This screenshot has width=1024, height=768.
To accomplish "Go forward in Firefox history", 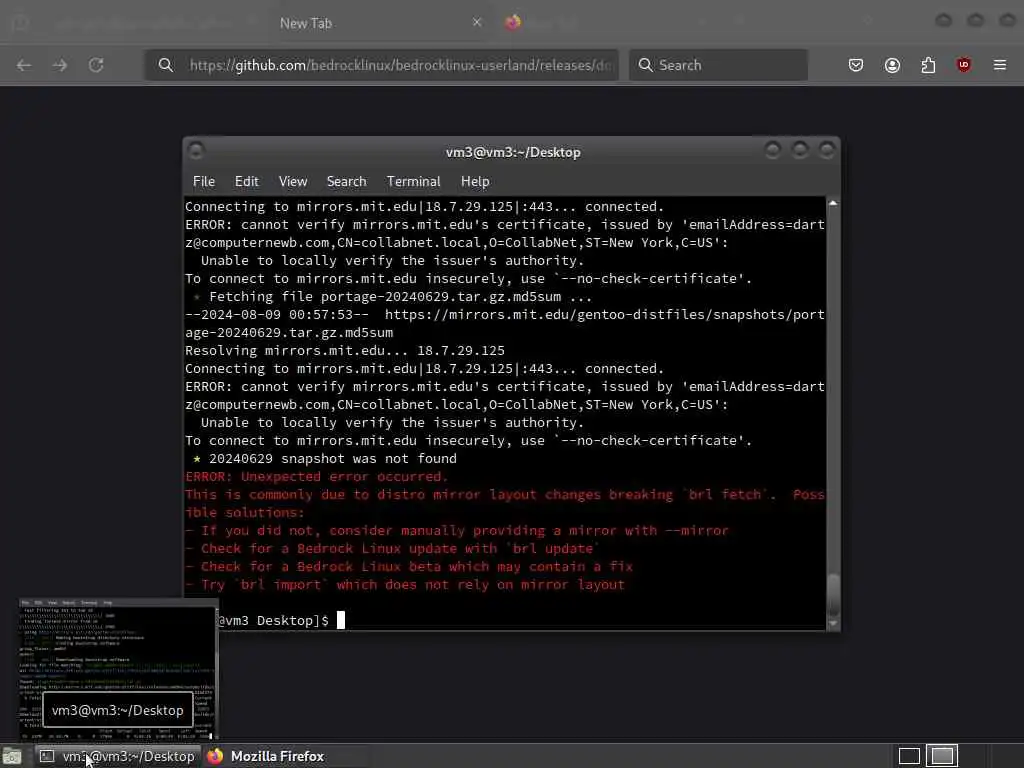I will (60, 65).
